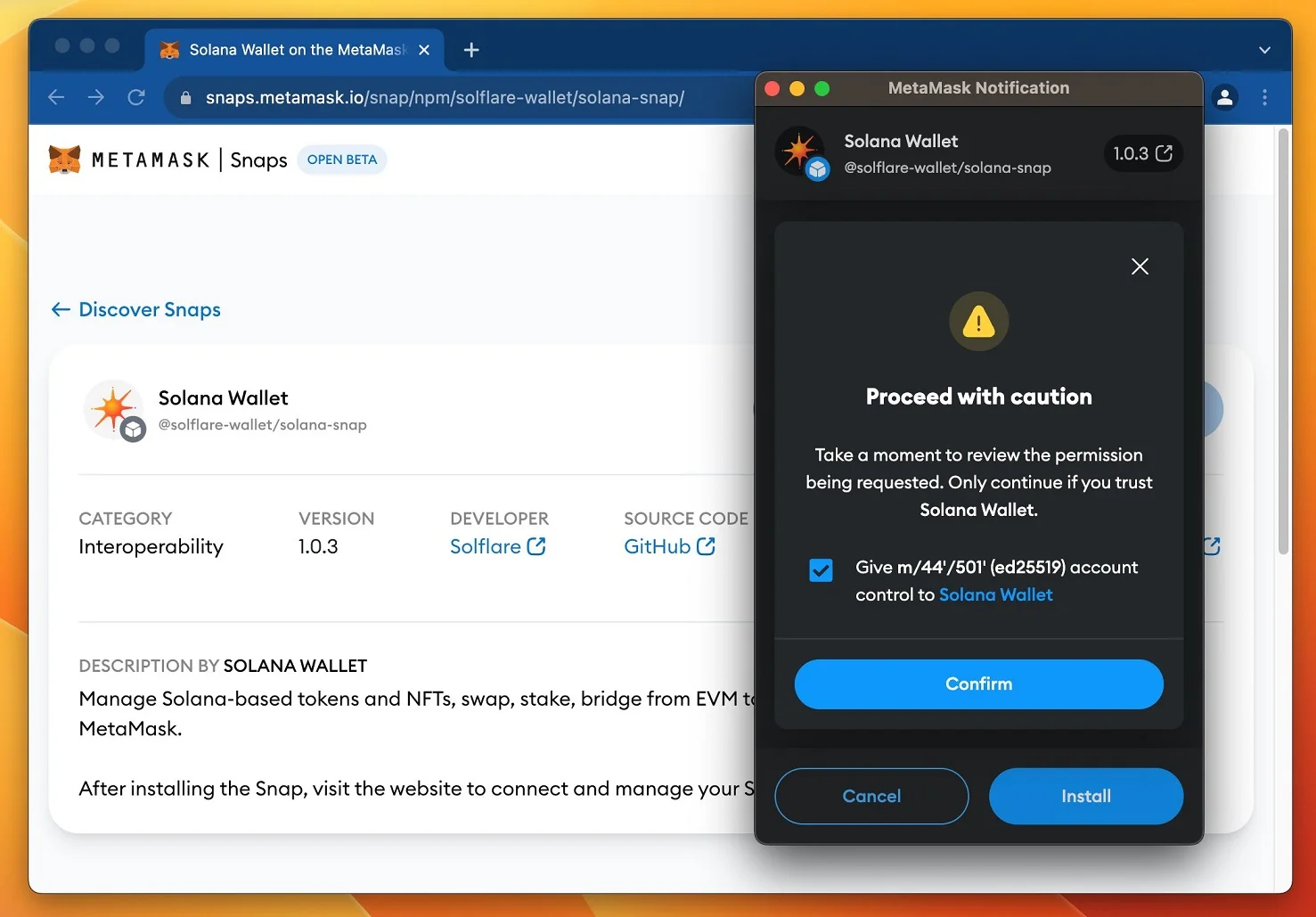The width and height of the screenshot is (1316, 917).
Task: Click the browser back arrow
Action: point(55,97)
